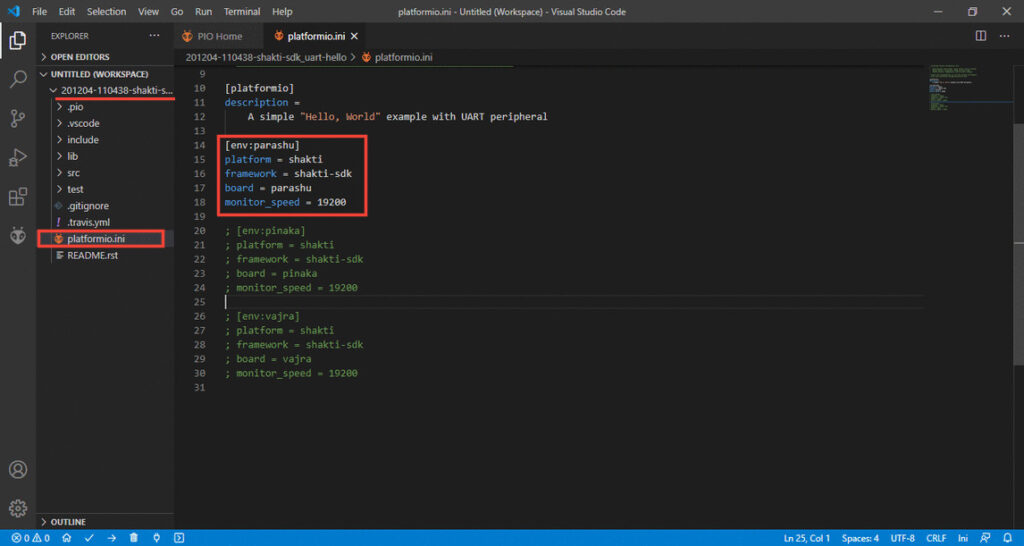Collapse the 201204-110438-shakti-s... project folder
This screenshot has height=546, width=1024.
[112, 90]
